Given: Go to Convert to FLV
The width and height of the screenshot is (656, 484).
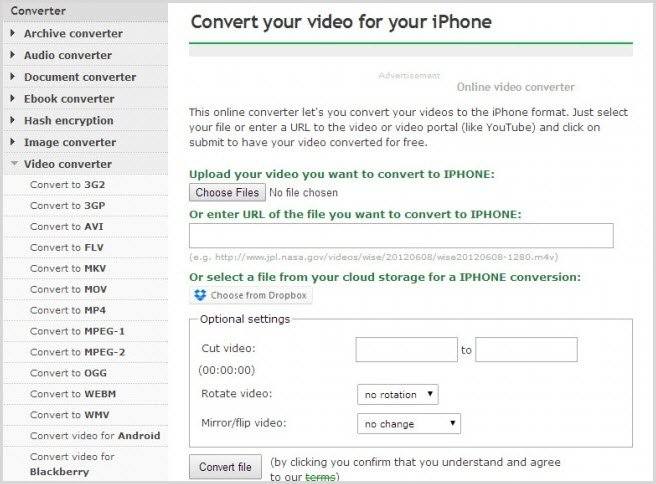Looking at the screenshot, I should click(67, 247).
